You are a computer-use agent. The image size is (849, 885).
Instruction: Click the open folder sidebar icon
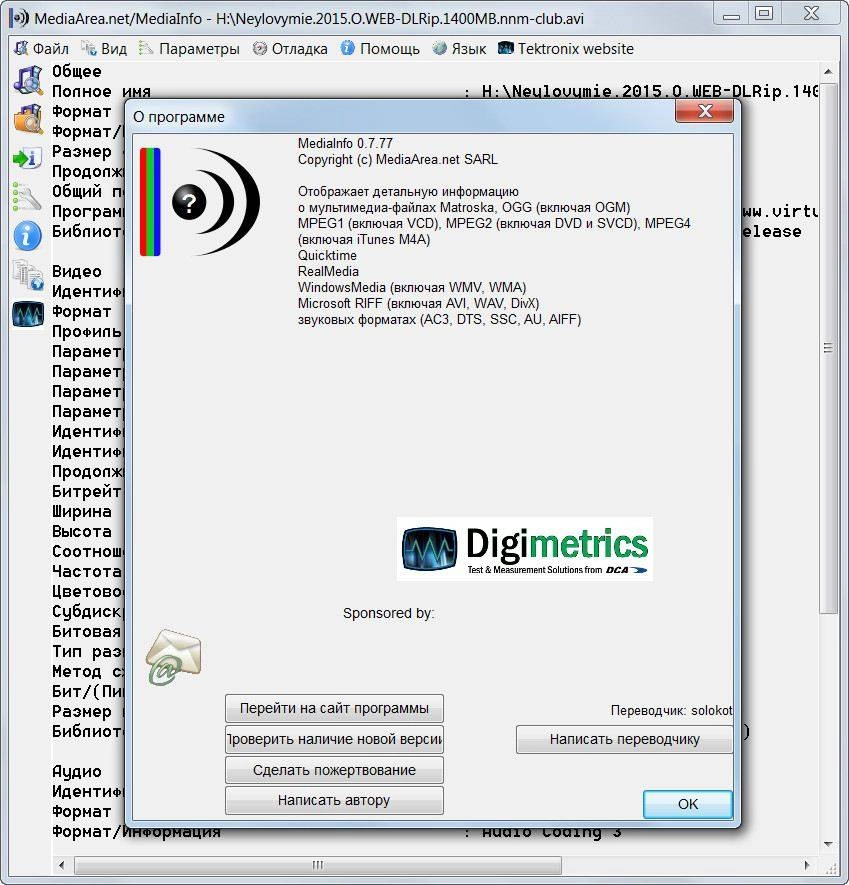tap(28, 119)
